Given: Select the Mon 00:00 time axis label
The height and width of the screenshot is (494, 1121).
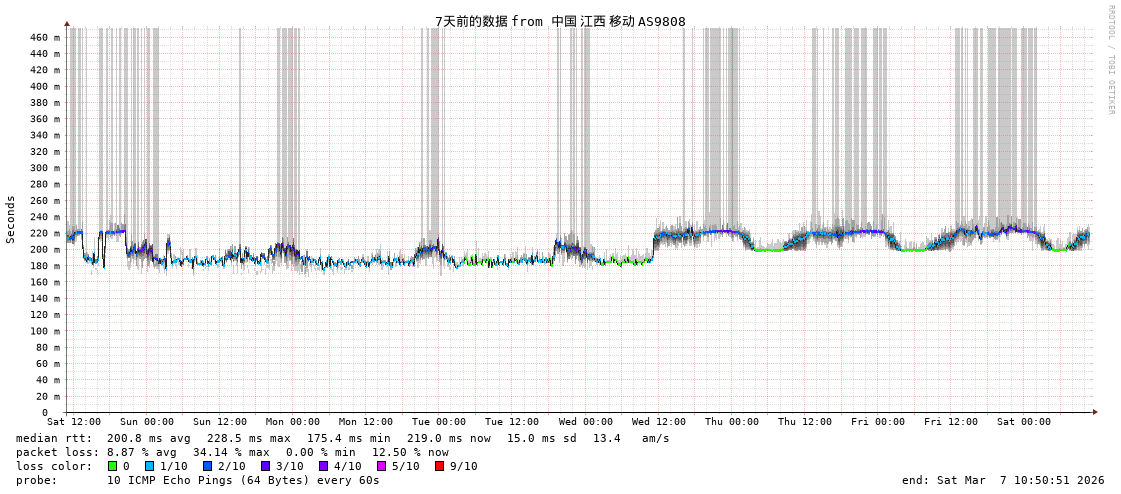Looking at the screenshot, I should click(292, 422).
